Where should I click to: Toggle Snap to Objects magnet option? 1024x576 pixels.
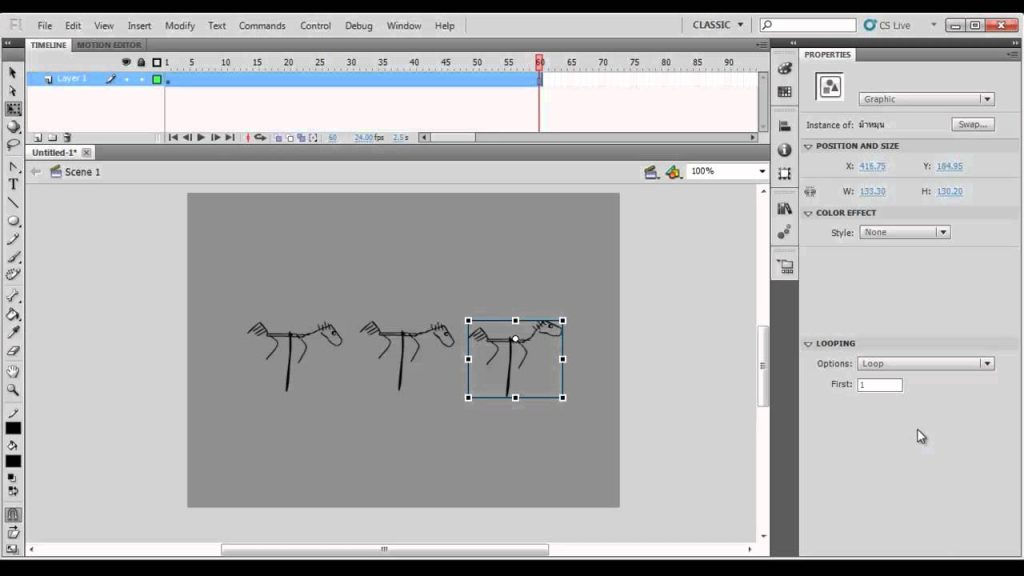coord(12,515)
